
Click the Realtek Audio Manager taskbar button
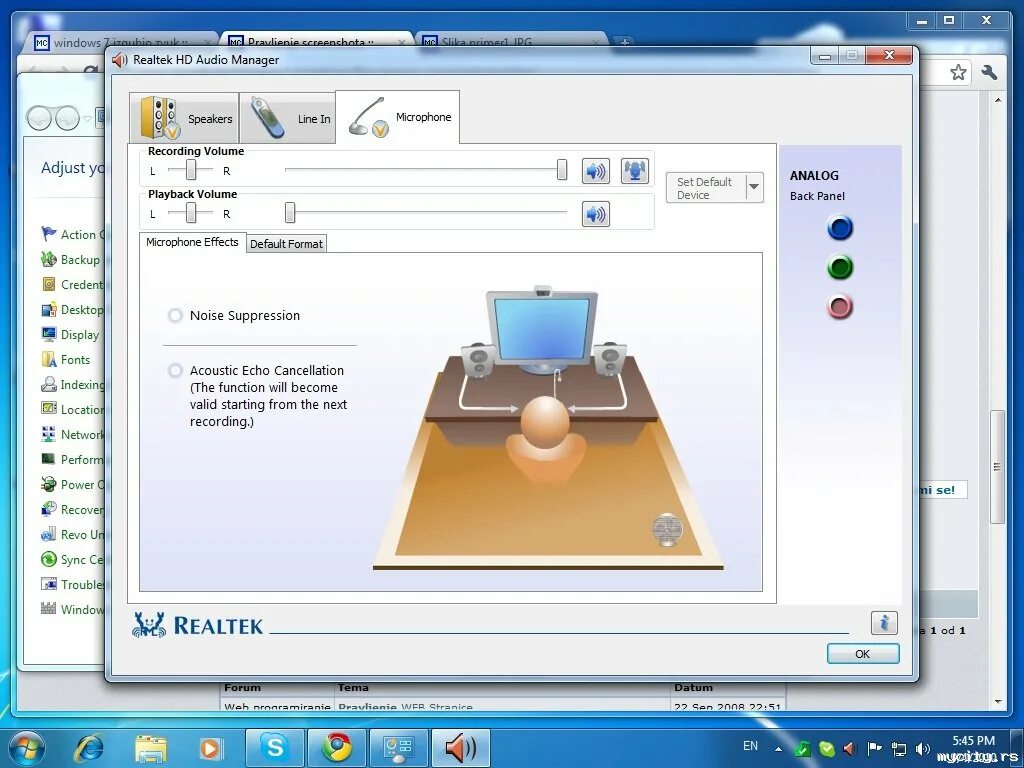pos(460,747)
